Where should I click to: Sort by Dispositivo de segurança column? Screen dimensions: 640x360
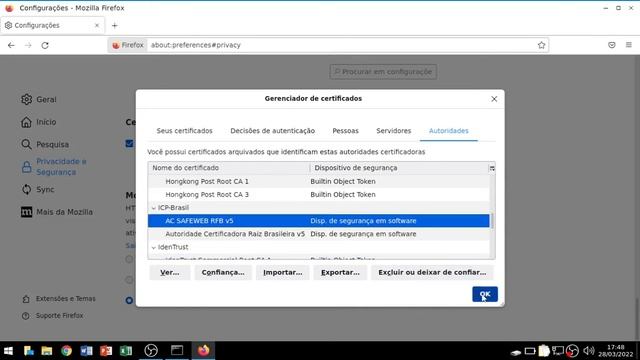click(x=399, y=168)
